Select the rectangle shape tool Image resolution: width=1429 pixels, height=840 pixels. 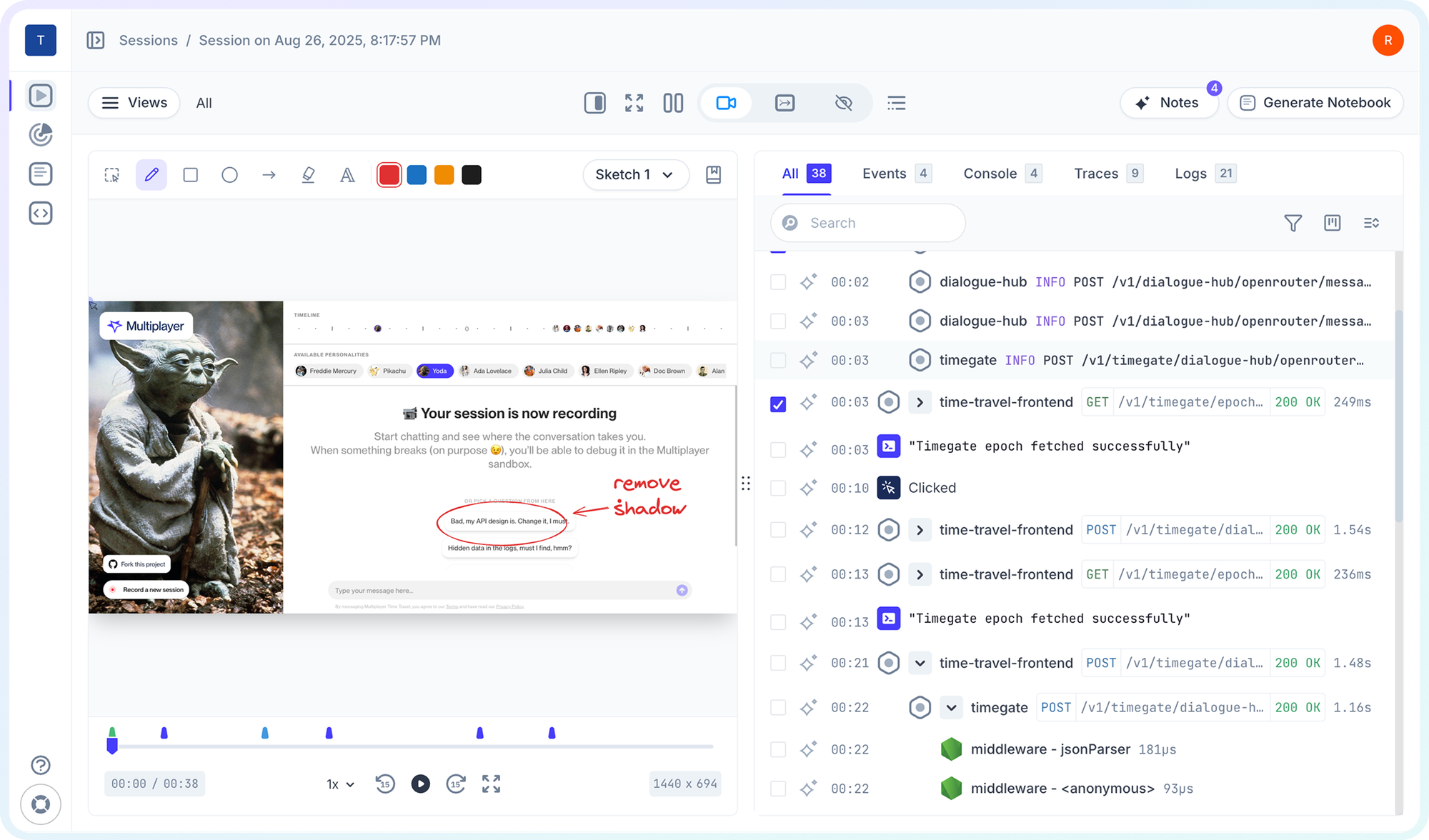click(190, 175)
